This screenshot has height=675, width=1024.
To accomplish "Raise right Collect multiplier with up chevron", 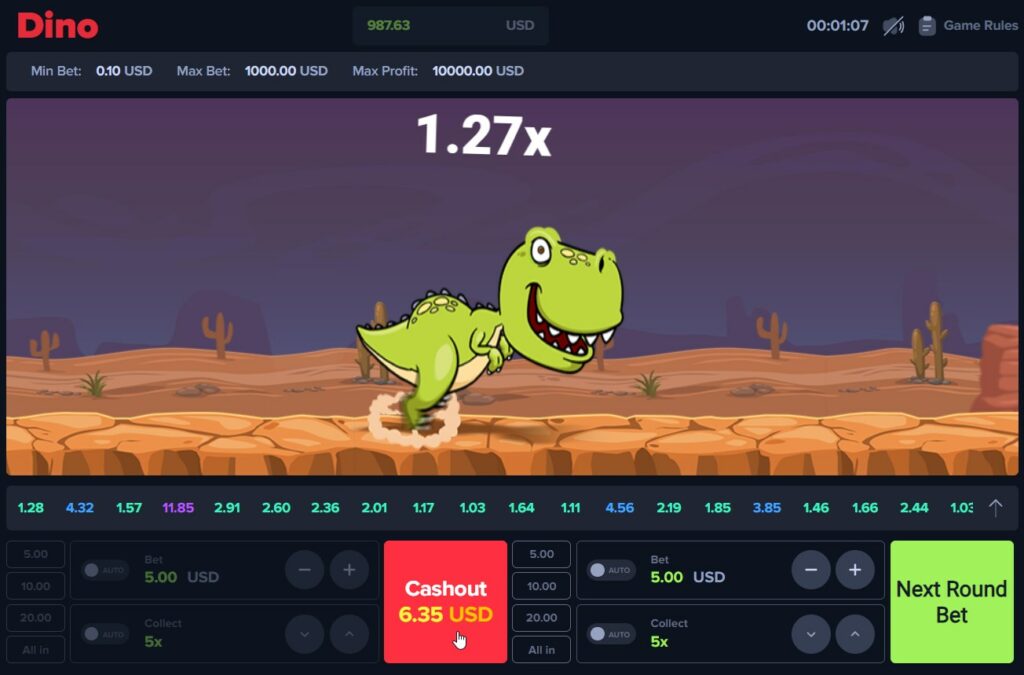I will click(x=855, y=634).
